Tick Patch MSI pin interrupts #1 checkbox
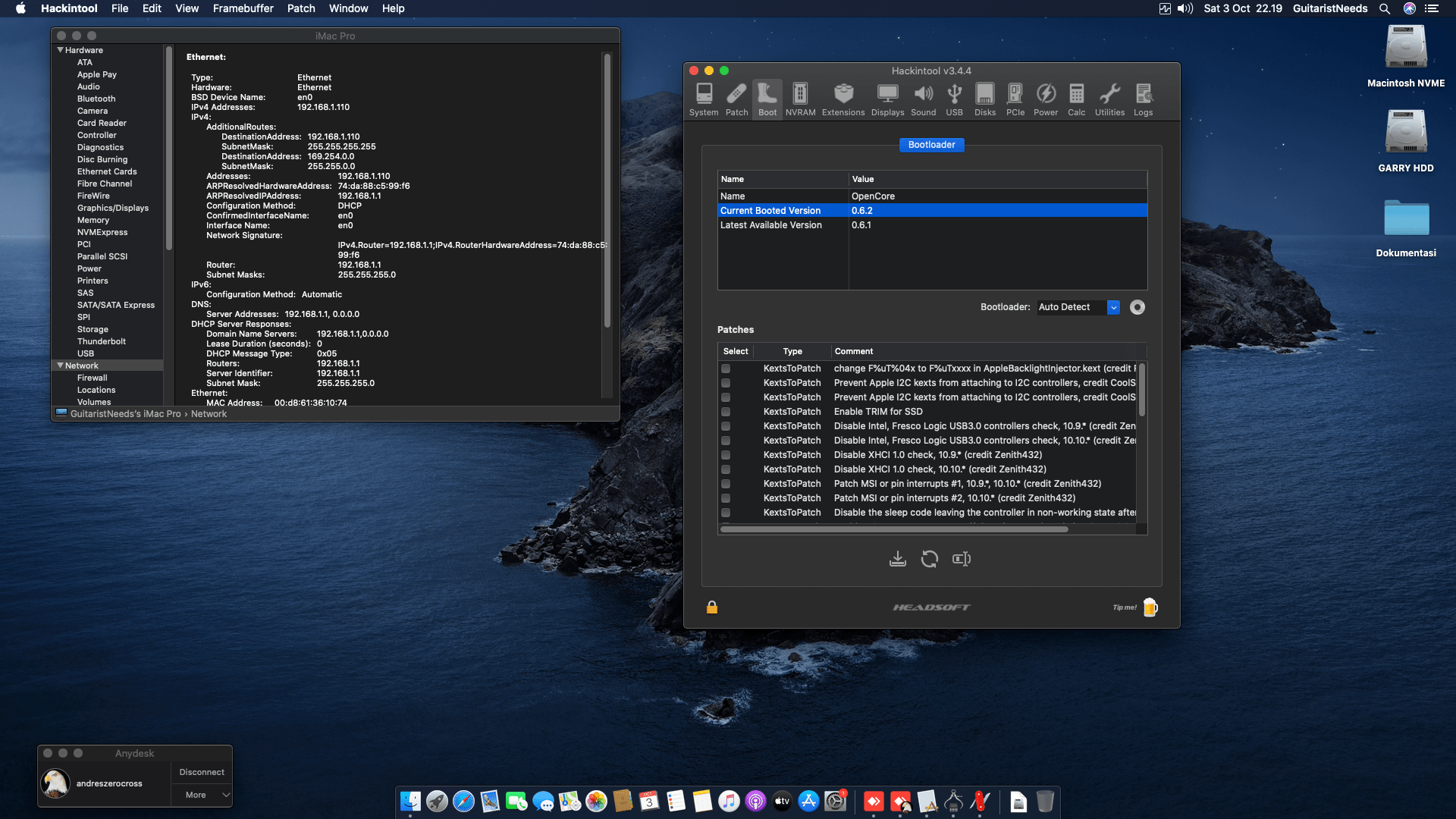This screenshot has height=819, width=1456. pyautogui.click(x=726, y=484)
